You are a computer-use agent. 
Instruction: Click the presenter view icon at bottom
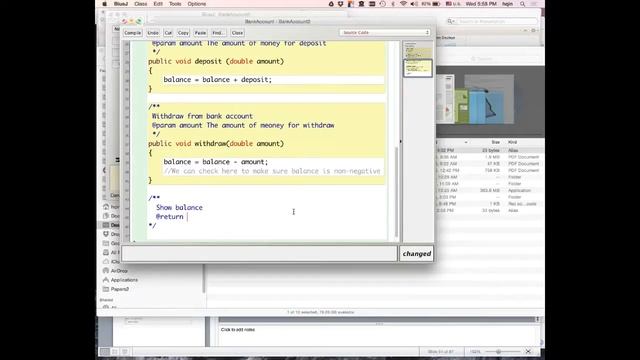coord(125,351)
